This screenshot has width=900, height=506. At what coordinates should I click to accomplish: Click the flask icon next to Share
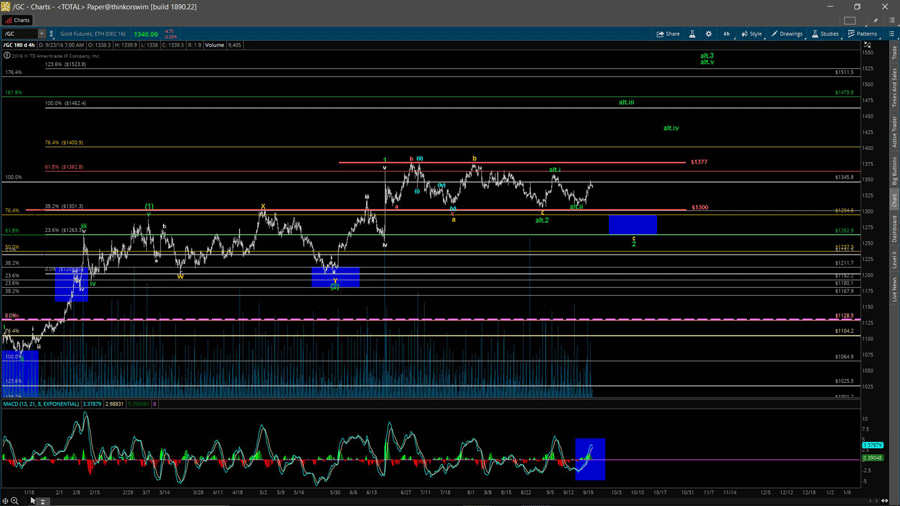[x=692, y=34]
